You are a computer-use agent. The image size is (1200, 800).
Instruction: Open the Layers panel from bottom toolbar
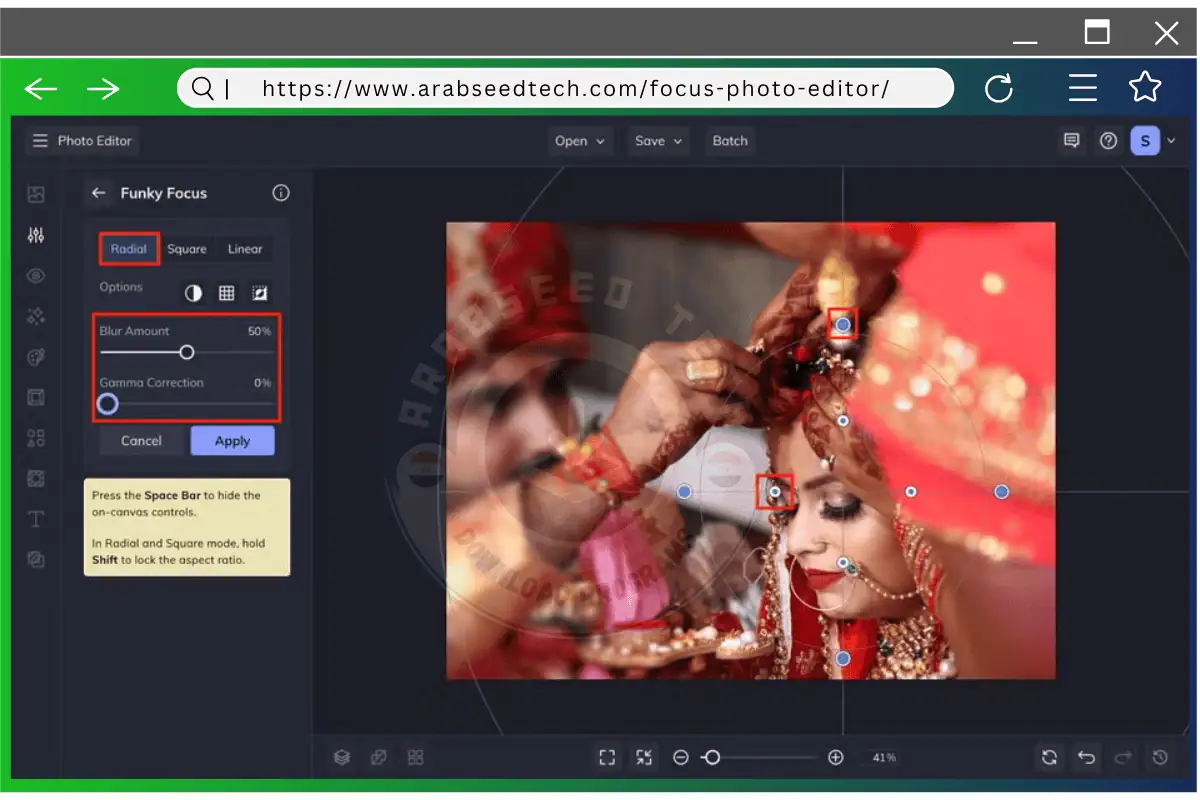point(341,757)
